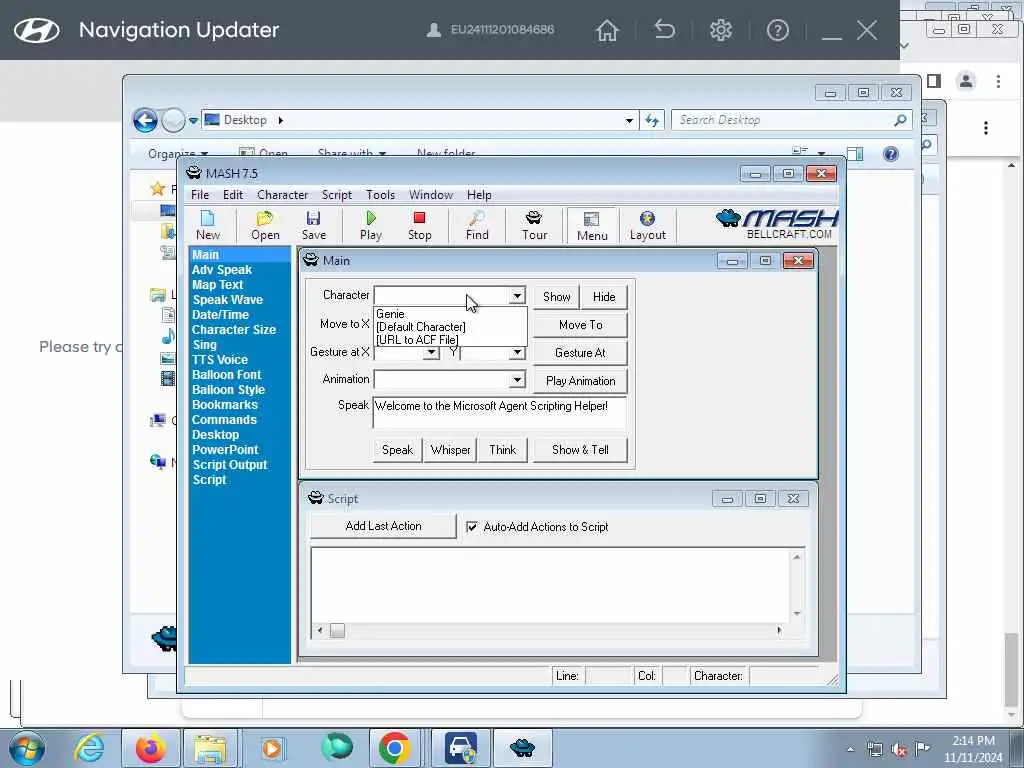Go to Home in Navigation Updater
Screen dimensions: 1024x768
(607, 30)
